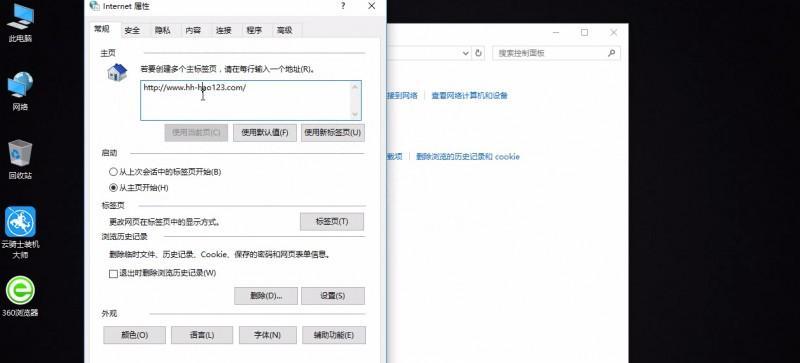Click the homepage box scroll down arrow
The height and width of the screenshot is (363, 800).
pyautogui.click(x=355, y=113)
